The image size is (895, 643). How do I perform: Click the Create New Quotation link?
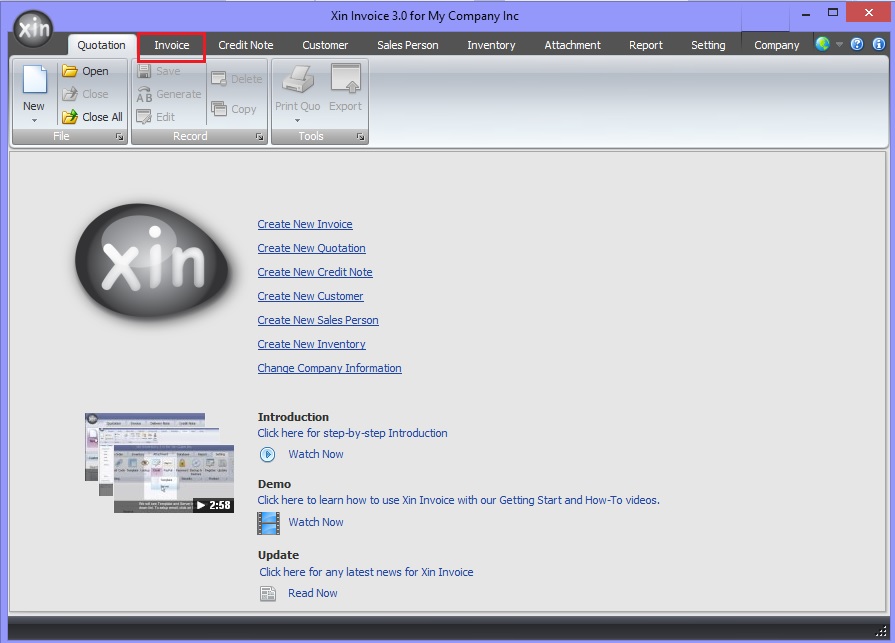click(x=311, y=248)
